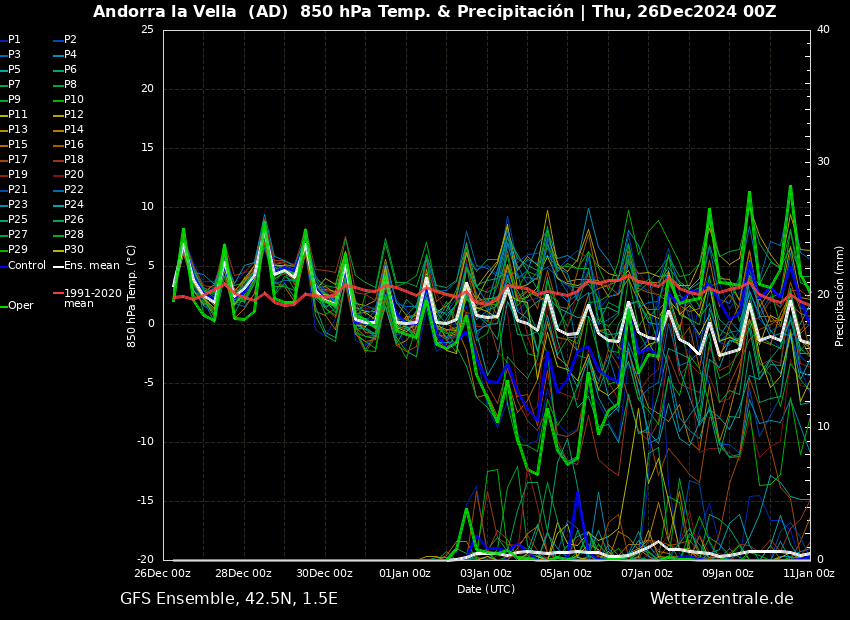Click legend label P5
The width and height of the screenshot is (850, 620).
(14, 69)
